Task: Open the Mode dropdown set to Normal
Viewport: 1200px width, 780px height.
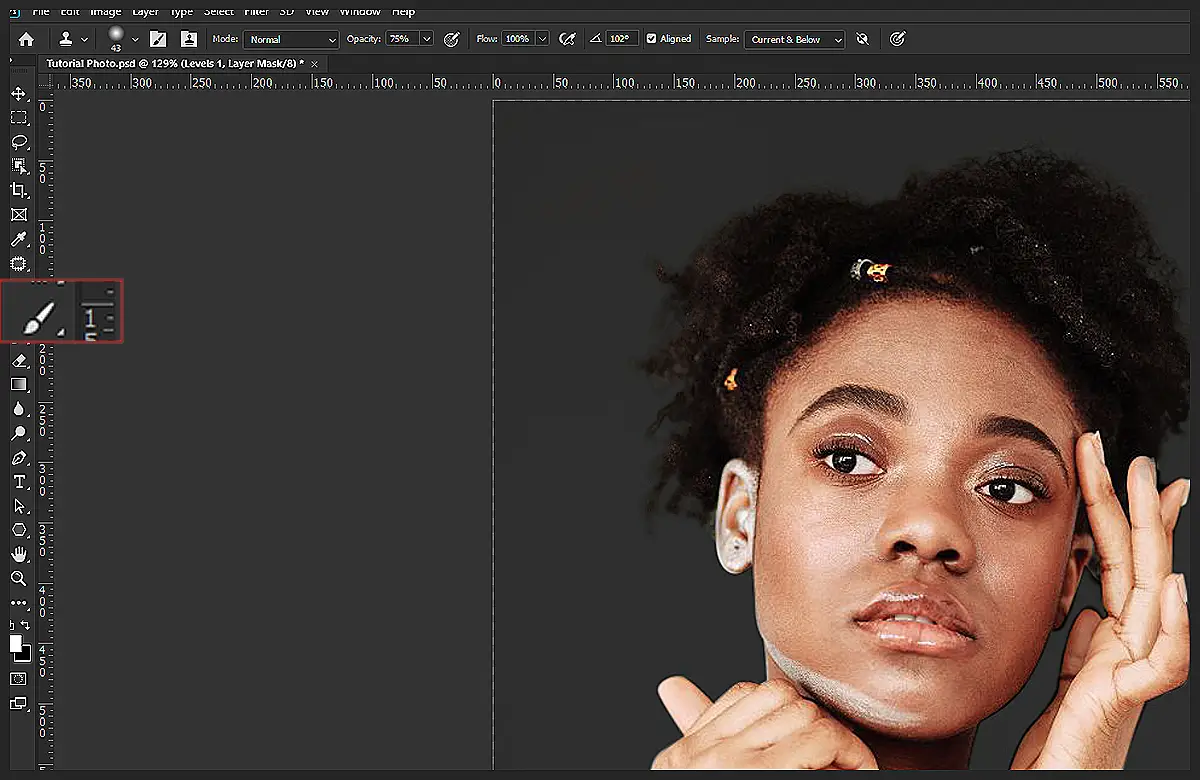Action: [x=290, y=39]
